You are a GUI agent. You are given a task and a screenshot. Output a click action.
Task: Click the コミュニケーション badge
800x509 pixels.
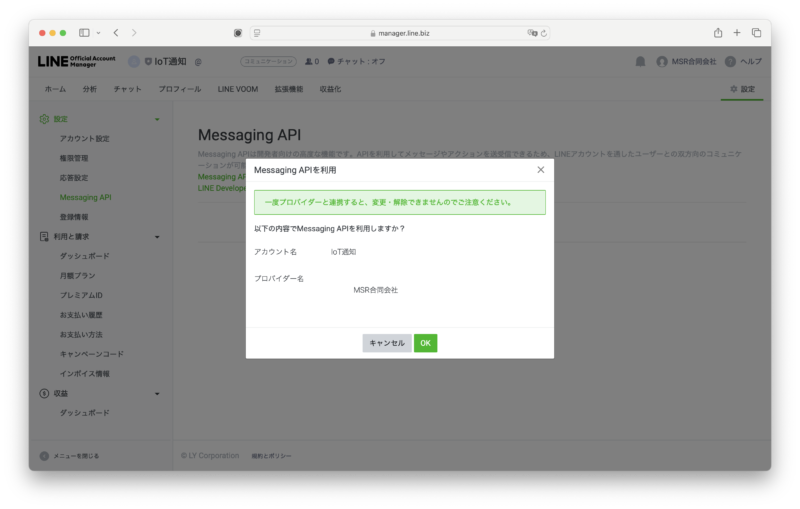(268, 62)
